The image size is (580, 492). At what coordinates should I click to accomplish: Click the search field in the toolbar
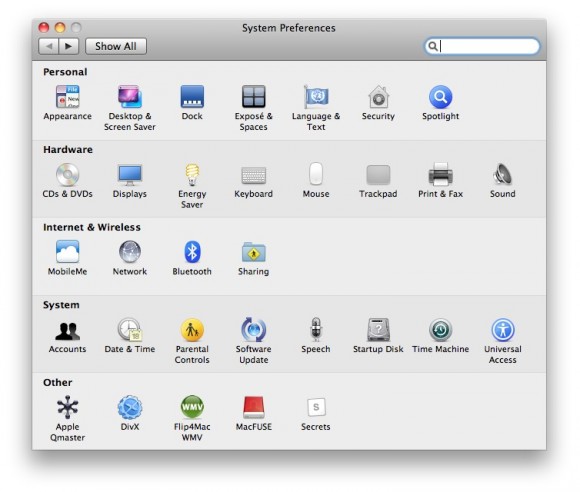[482, 46]
